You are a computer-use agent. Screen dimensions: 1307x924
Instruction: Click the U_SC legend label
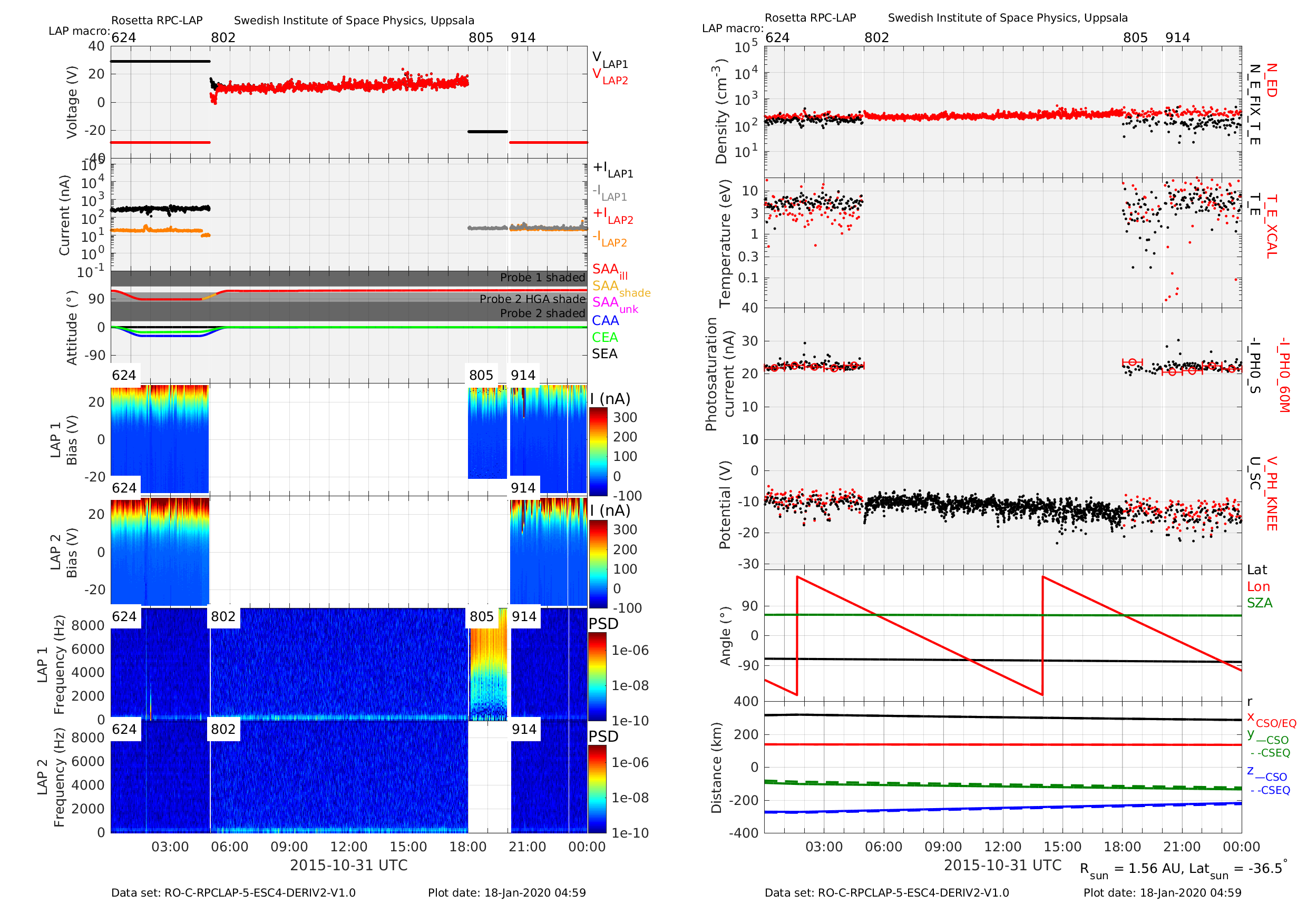(x=1255, y=474)
